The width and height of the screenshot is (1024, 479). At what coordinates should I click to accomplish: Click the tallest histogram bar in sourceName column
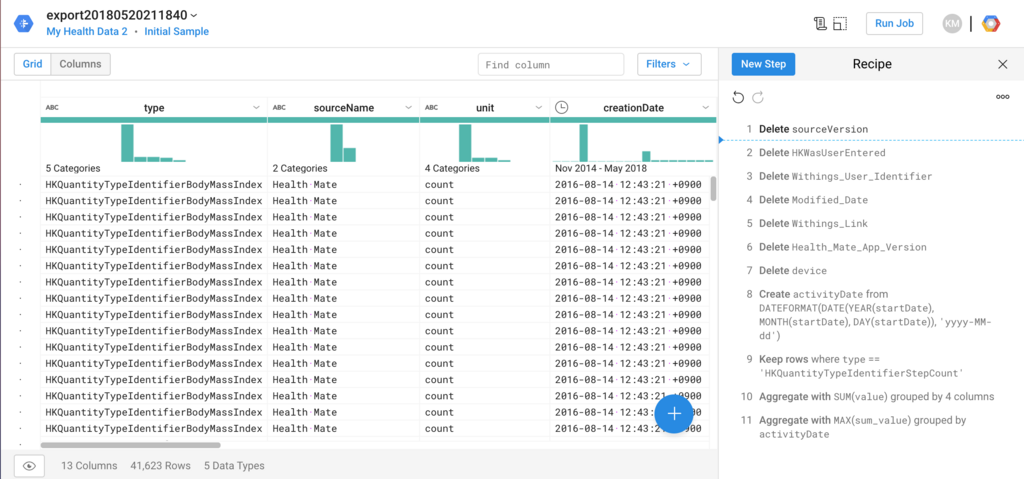tap(336, 142)
